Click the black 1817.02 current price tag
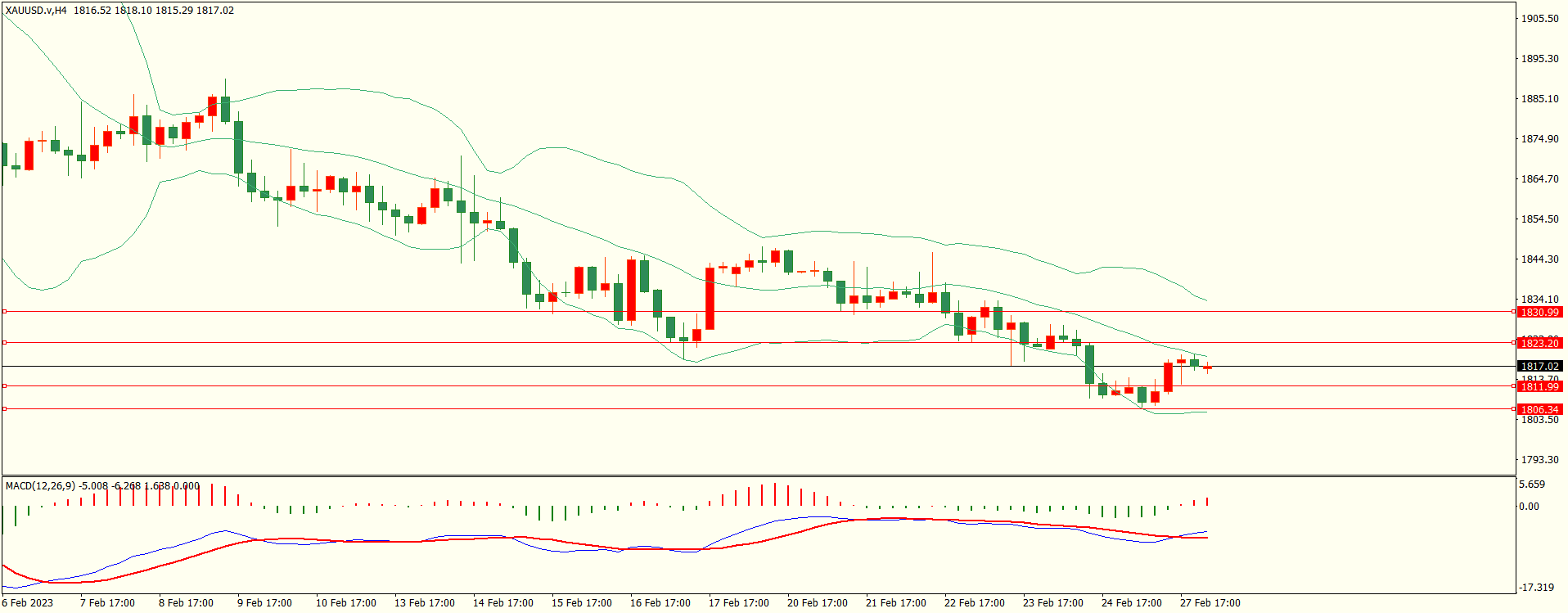Screen dimensions: 1568x613 pos(1539,366)
